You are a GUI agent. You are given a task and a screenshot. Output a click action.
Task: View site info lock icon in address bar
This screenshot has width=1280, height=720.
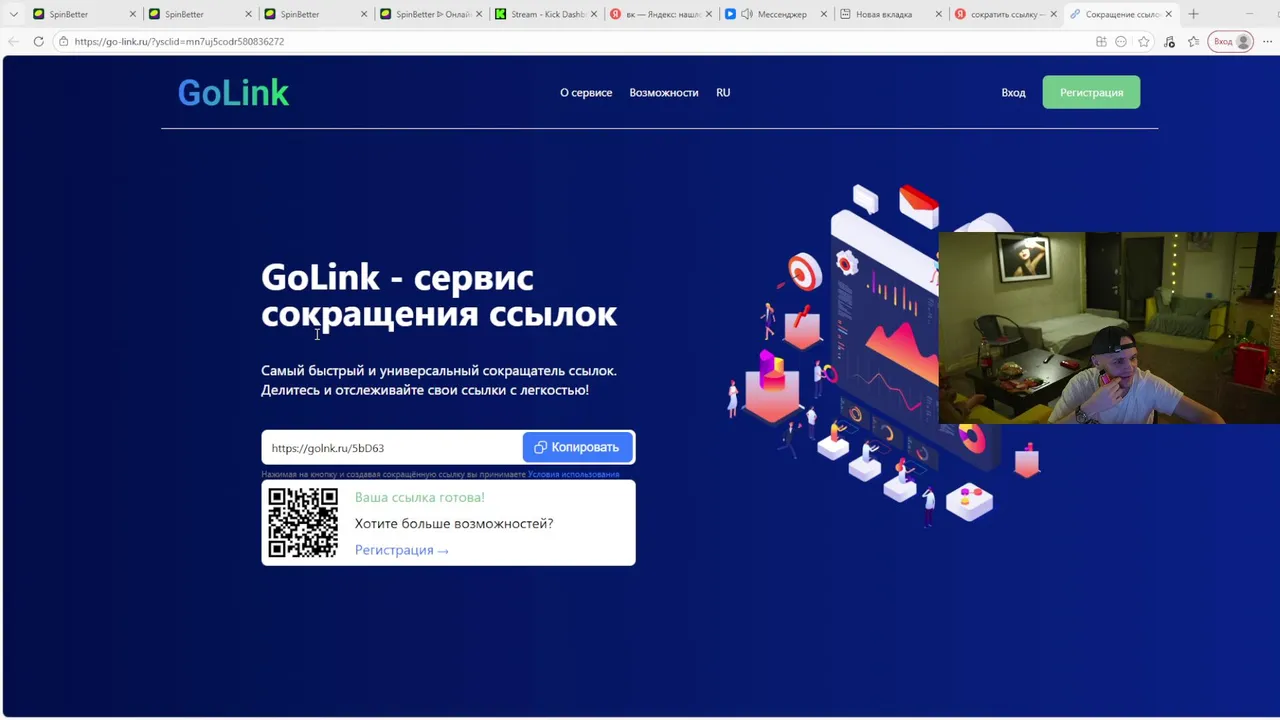(x=63, y=41)
